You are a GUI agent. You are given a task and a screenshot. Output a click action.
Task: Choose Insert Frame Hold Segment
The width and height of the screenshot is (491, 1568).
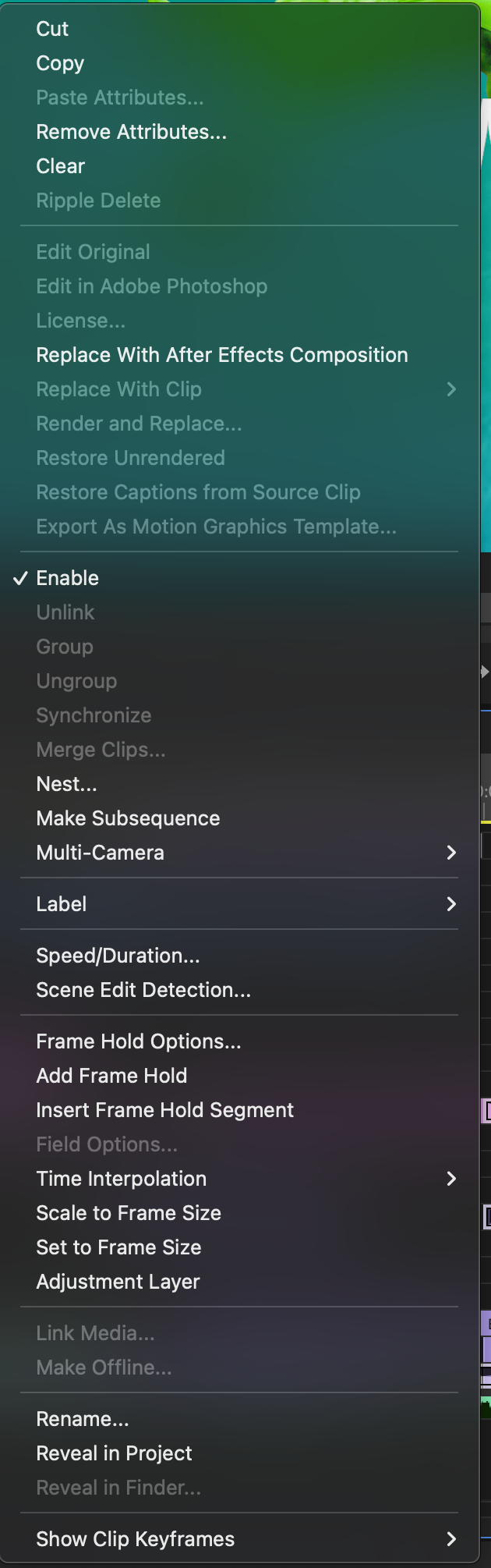click(x=164, y=1110)
